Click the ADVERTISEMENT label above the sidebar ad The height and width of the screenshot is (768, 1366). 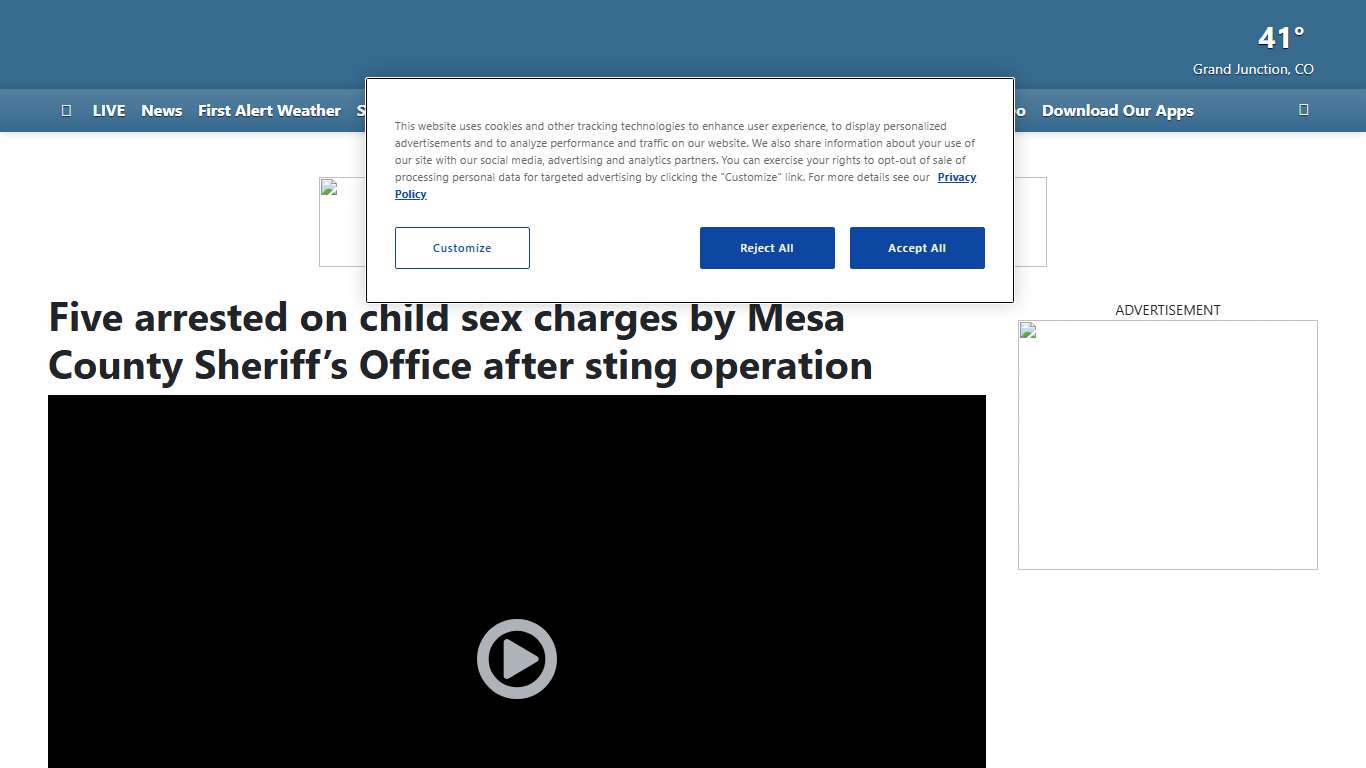tap(1167, 310)
